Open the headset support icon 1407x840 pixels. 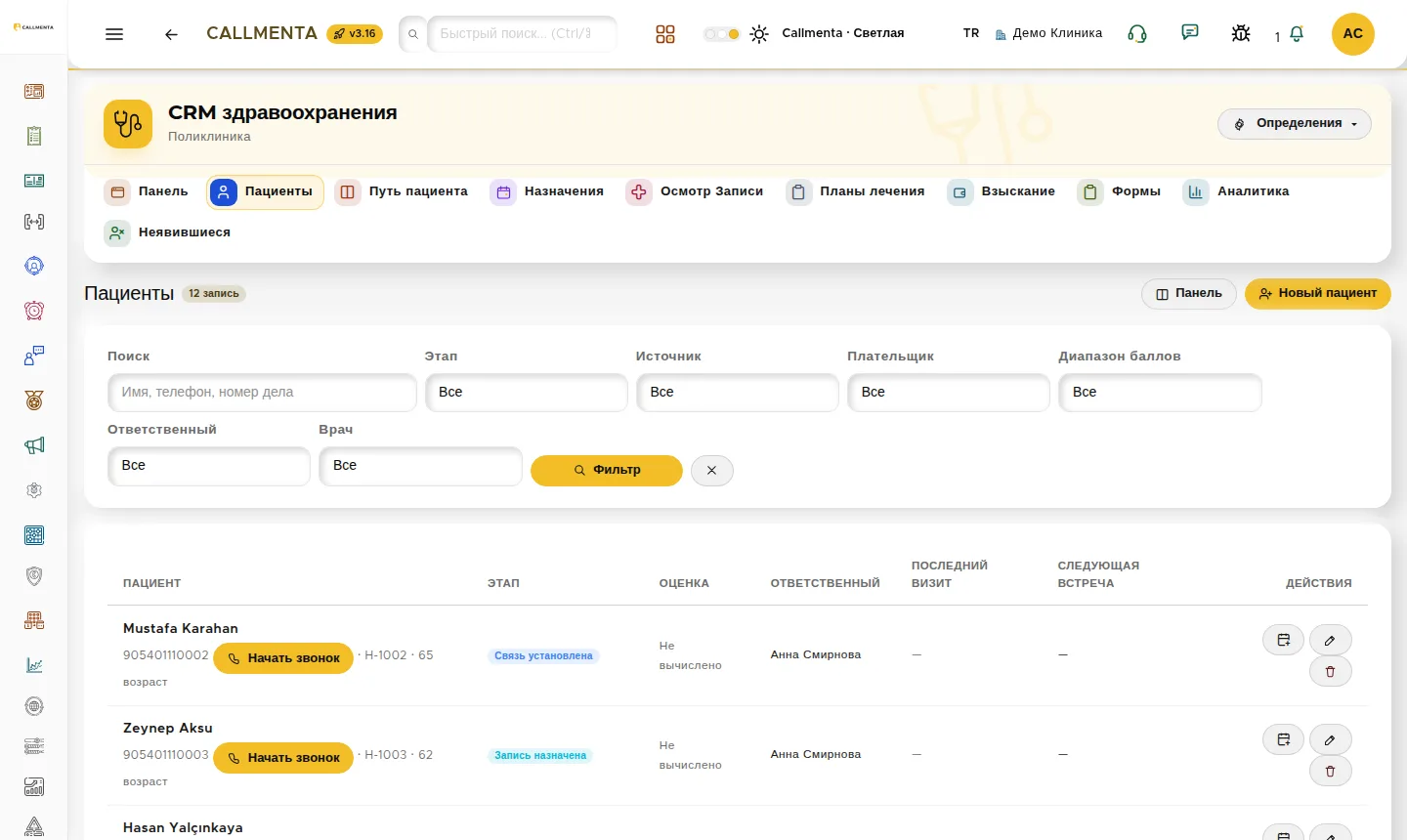pos(1137,34)
